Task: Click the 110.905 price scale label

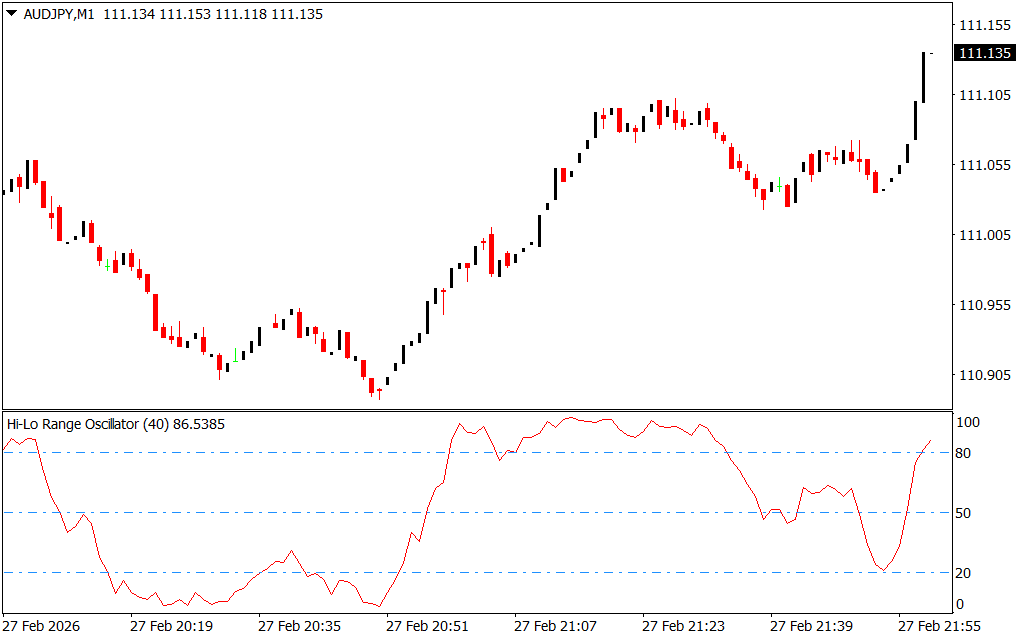Action: pos(984,375)
